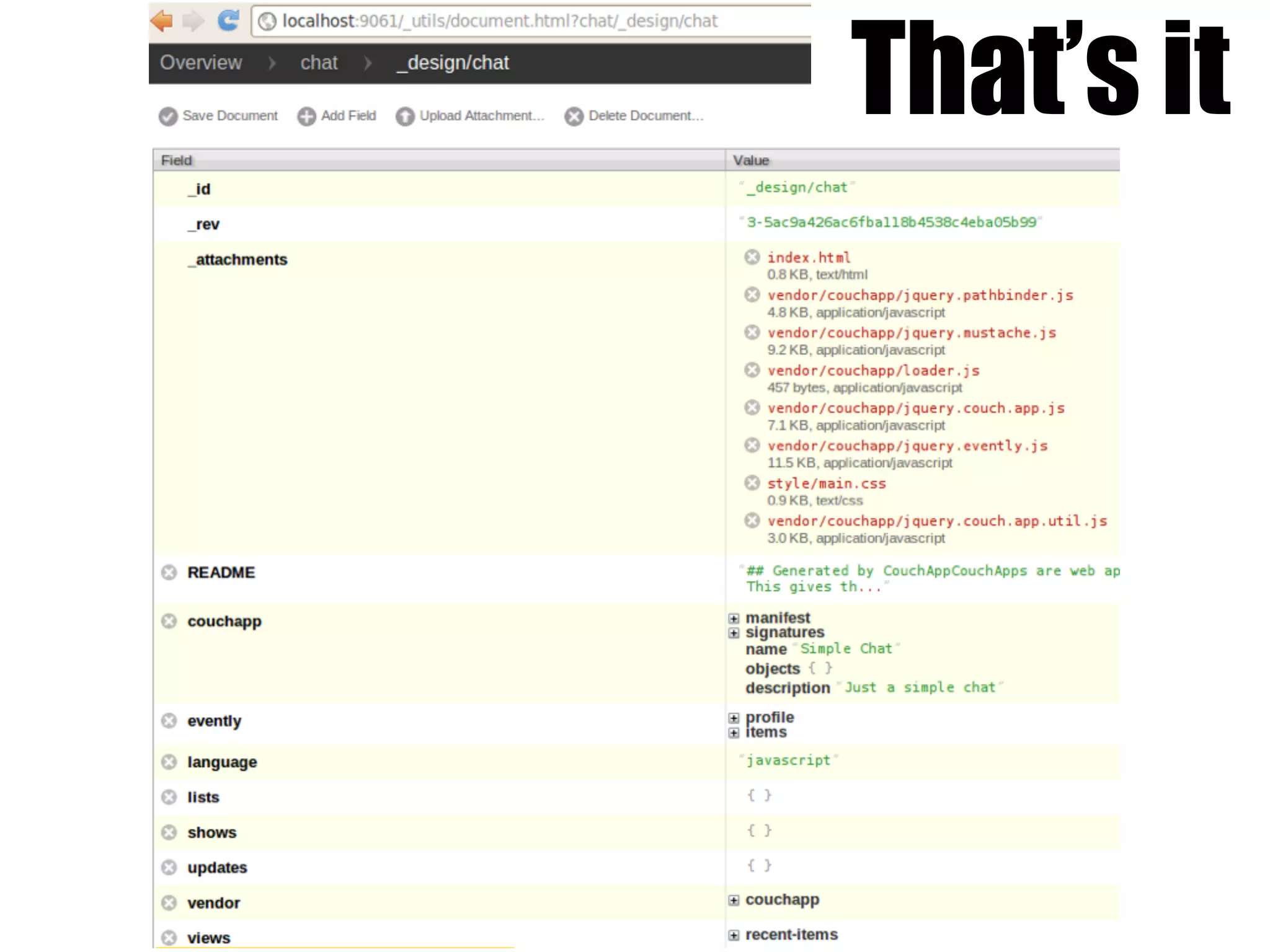Screen dimensions: 1270x952
Task: Open vendor/couchapp/jquery.mustache.js attachment link
Action: tap(912, 333)
